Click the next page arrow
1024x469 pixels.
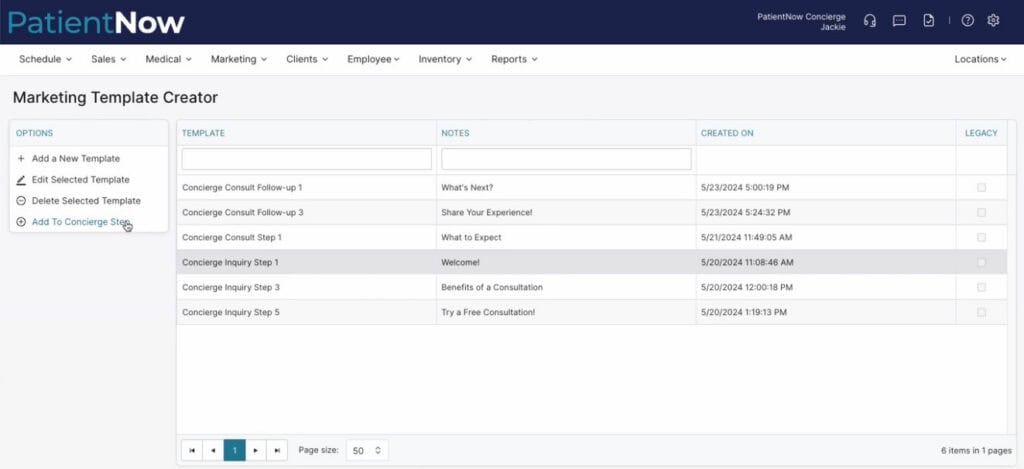[x=256, y=450]
